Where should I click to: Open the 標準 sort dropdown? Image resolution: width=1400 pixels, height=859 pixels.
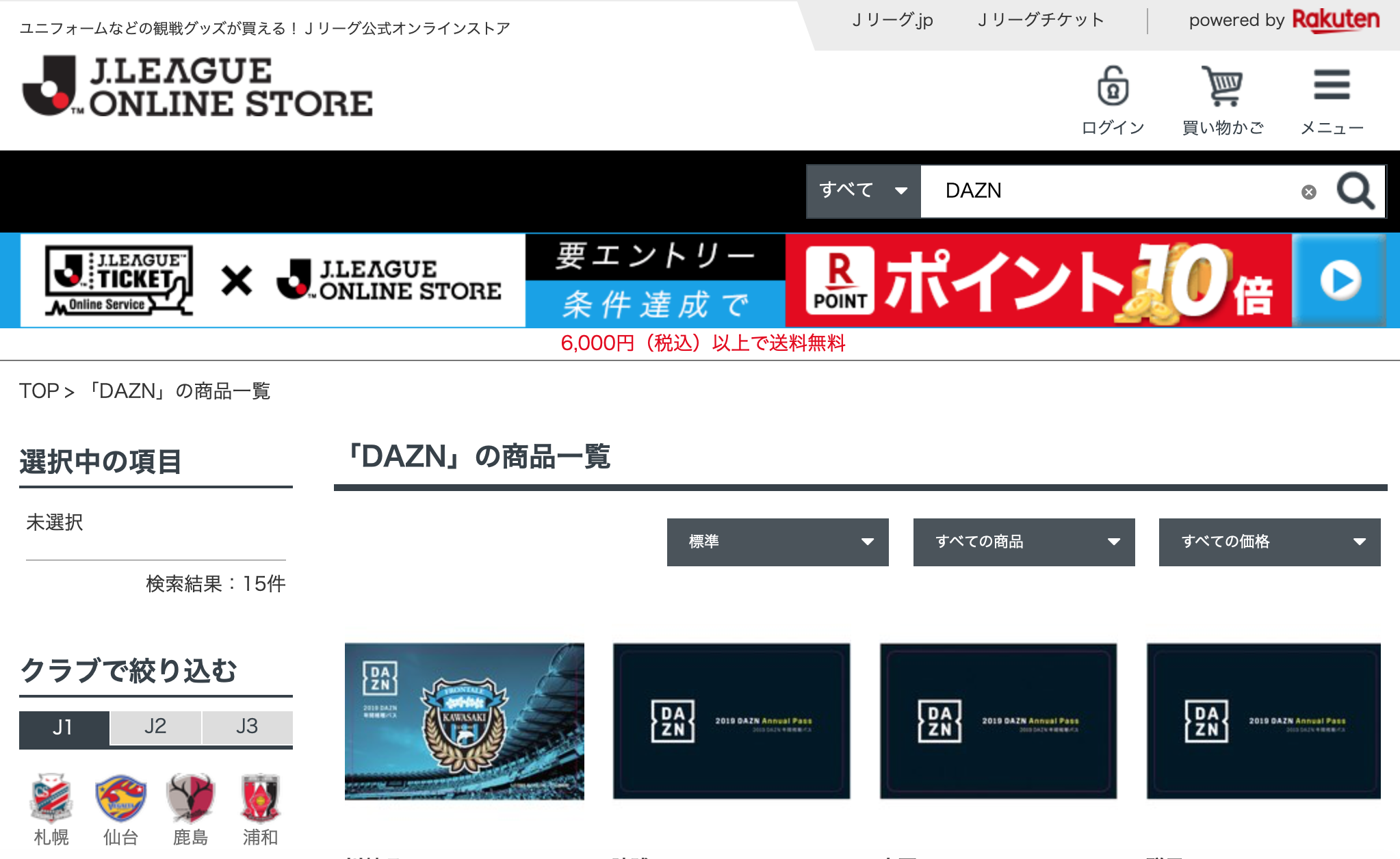pyautogui.click(x=778, y=542)
